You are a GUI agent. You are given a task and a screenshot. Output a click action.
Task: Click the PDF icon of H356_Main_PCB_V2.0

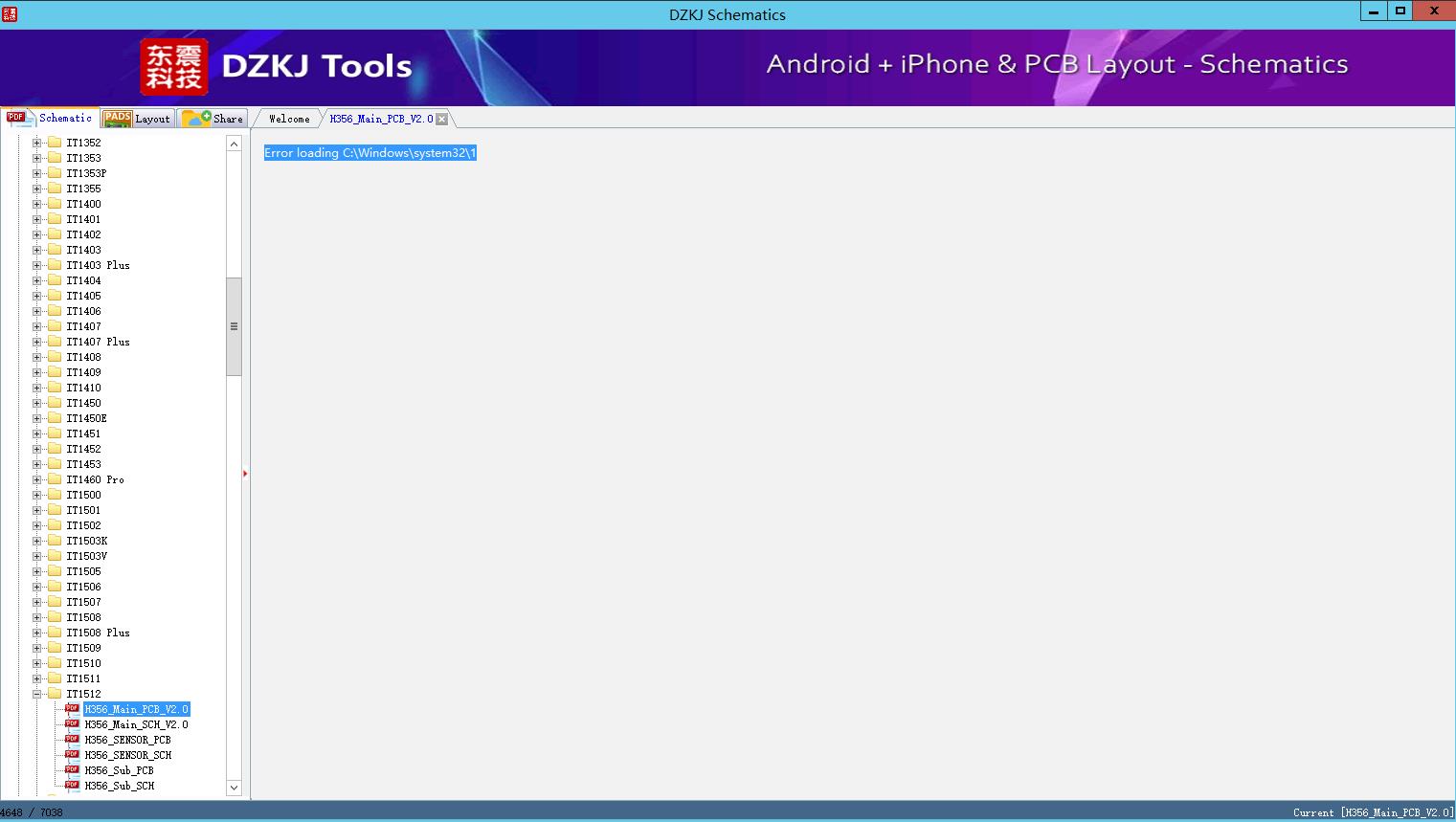click(72, 709)
